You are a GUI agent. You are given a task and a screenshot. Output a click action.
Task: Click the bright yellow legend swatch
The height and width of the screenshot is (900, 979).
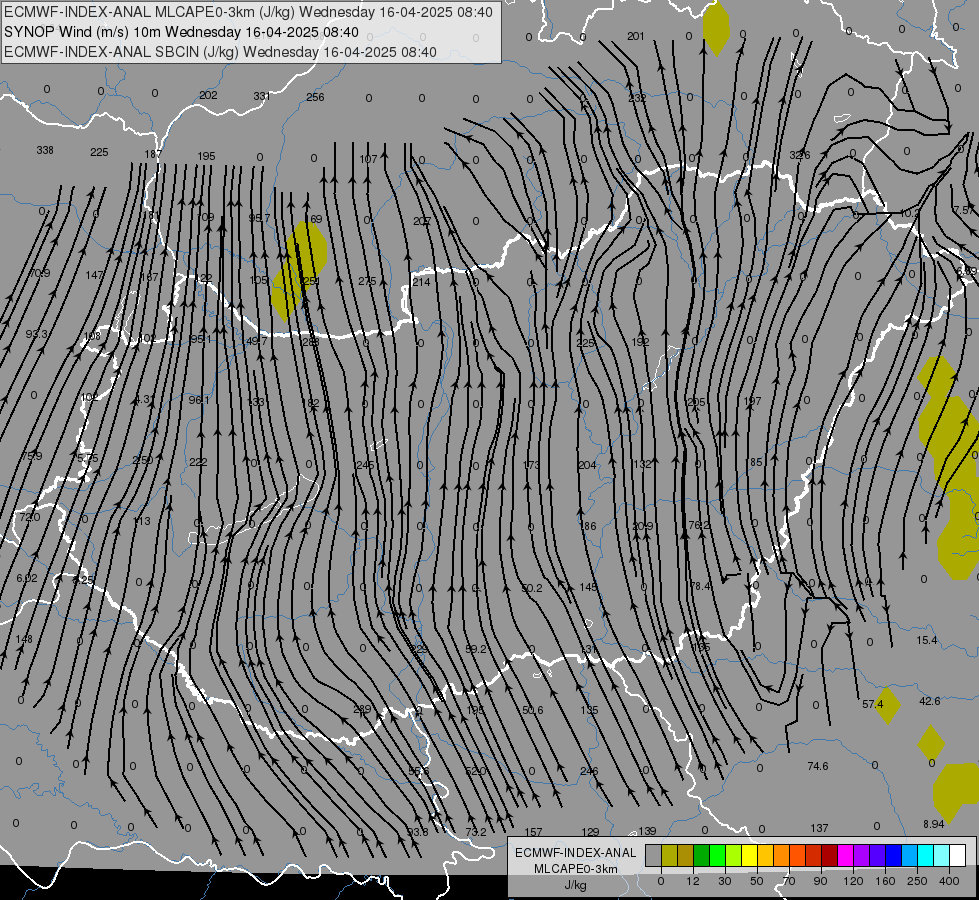[x=750, y=855]
